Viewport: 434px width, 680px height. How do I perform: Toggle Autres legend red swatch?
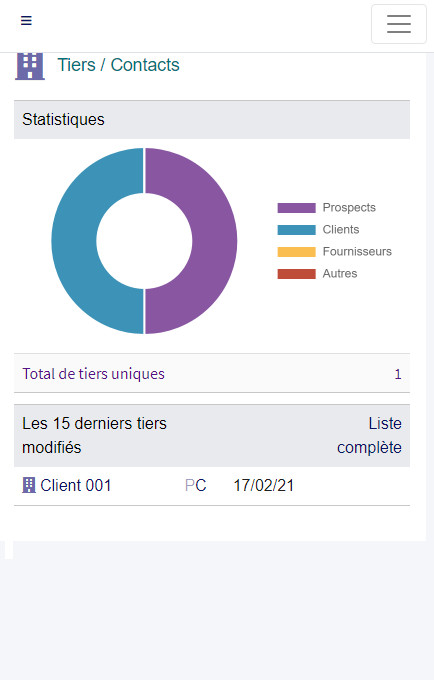click(x=297, y=274)
